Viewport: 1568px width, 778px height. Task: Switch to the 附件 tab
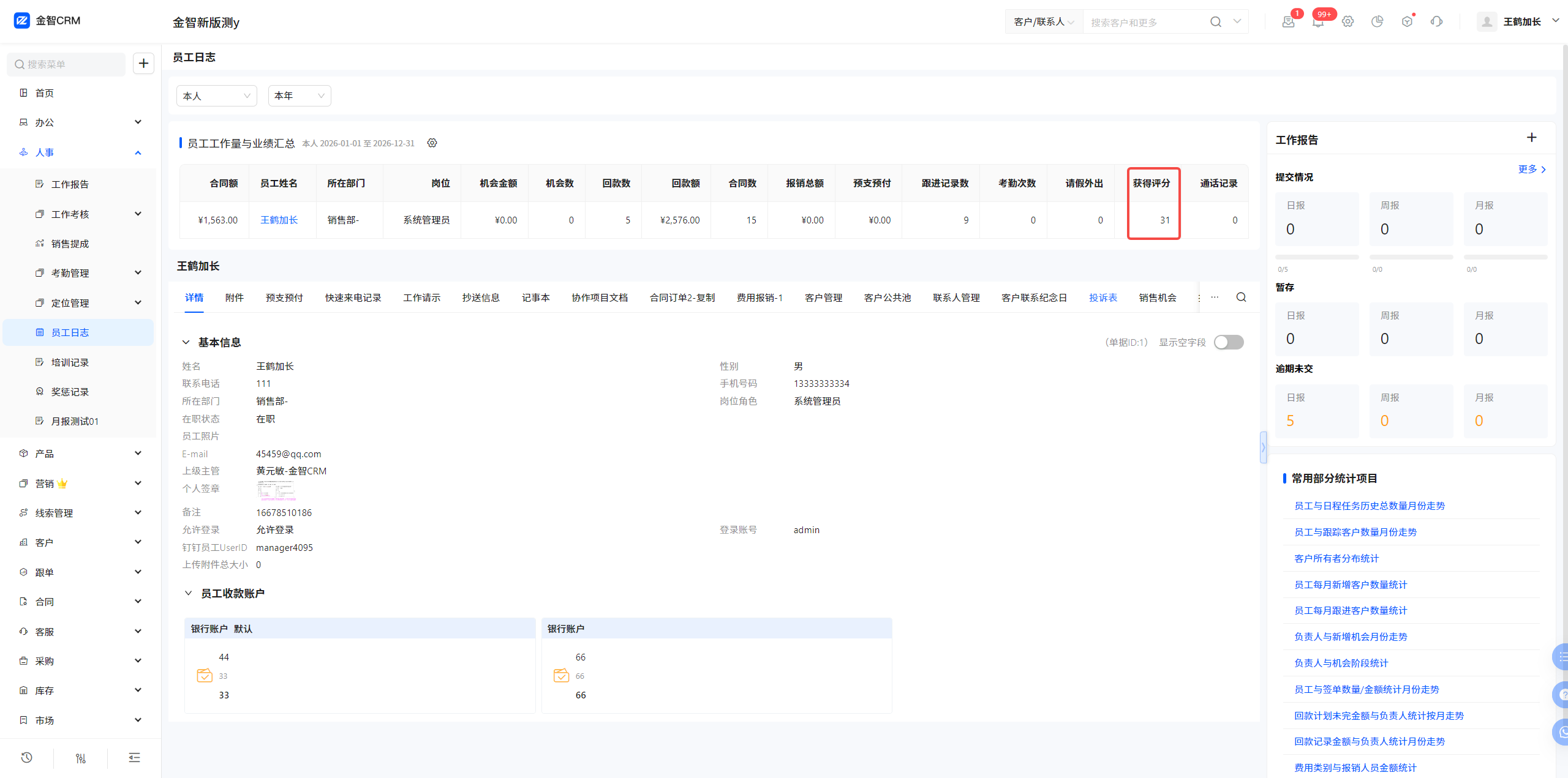coord(234,298)
